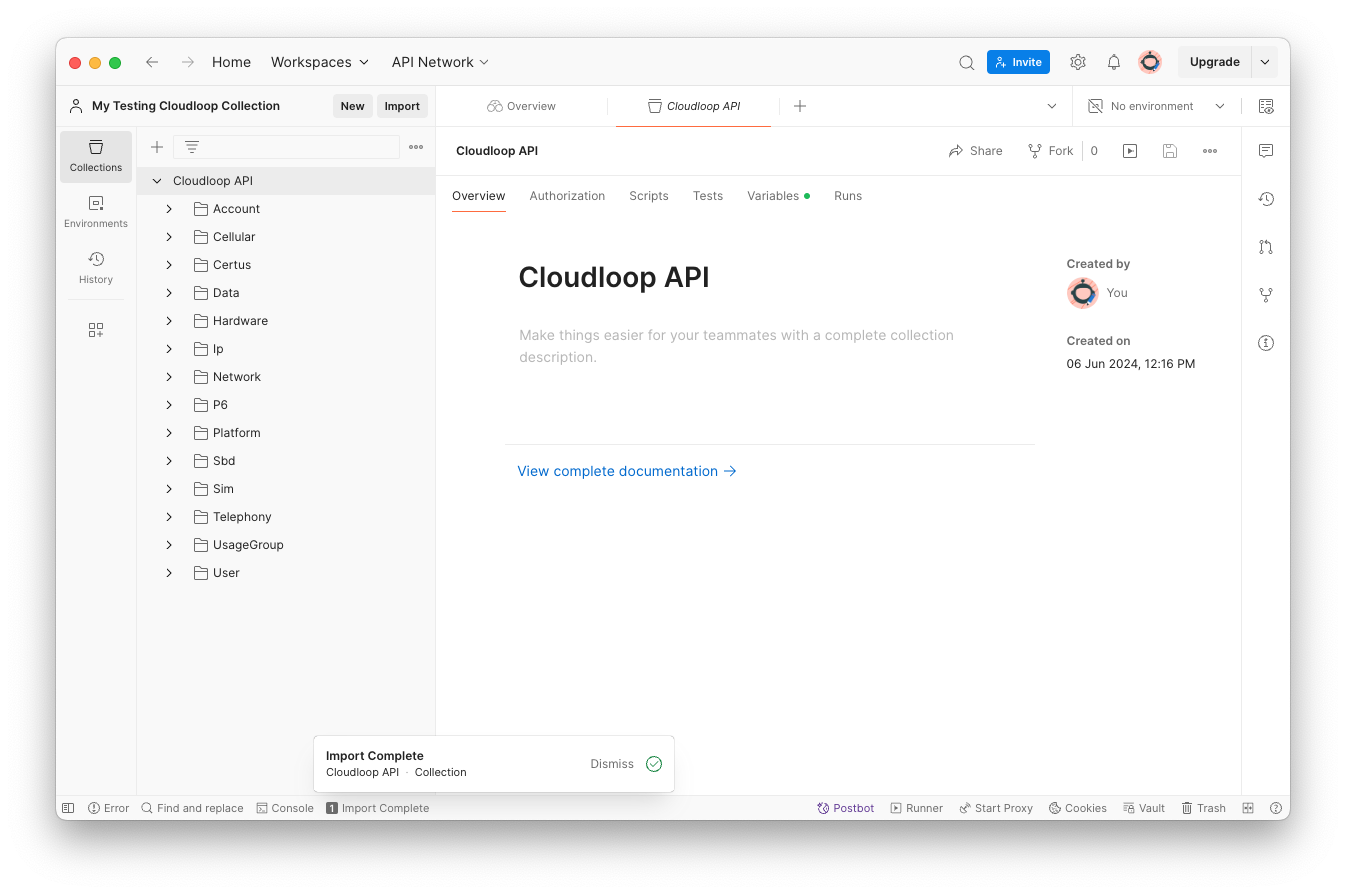Open the No environment selector dropdown
Image resolution: width=1346 pixels, height=894 pixels.
[1156, 106]
